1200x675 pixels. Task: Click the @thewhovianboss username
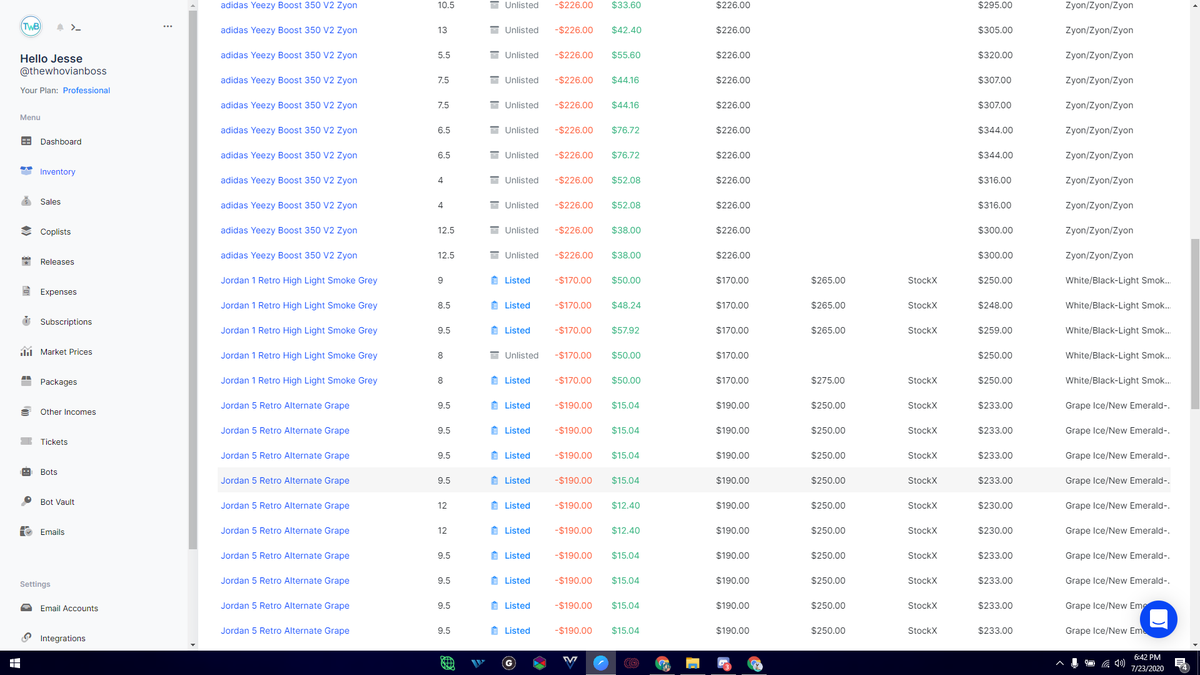point(65,73)
